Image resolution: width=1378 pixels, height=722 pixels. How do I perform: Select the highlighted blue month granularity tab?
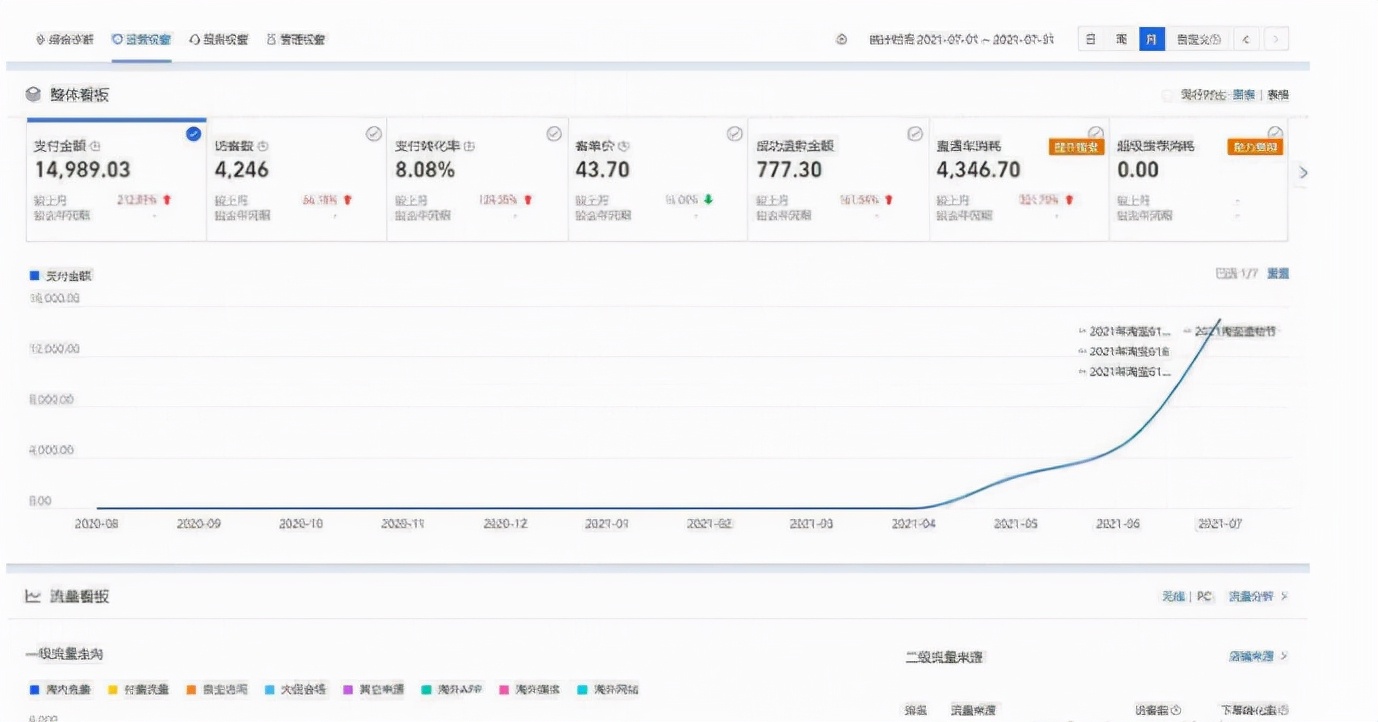coord(1151,40)
